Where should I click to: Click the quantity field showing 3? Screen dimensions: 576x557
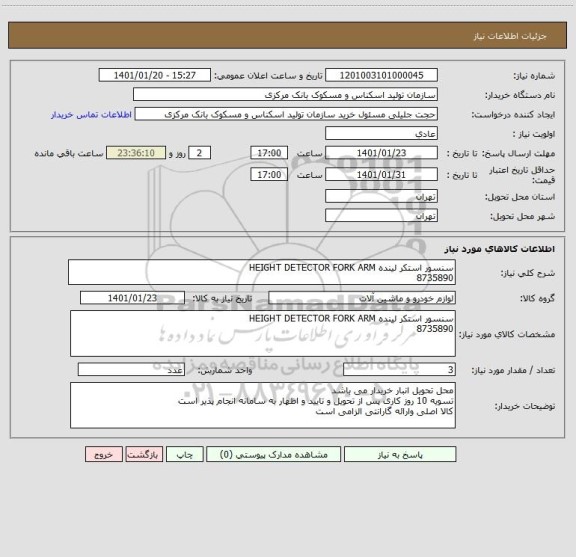click(399, 370)
